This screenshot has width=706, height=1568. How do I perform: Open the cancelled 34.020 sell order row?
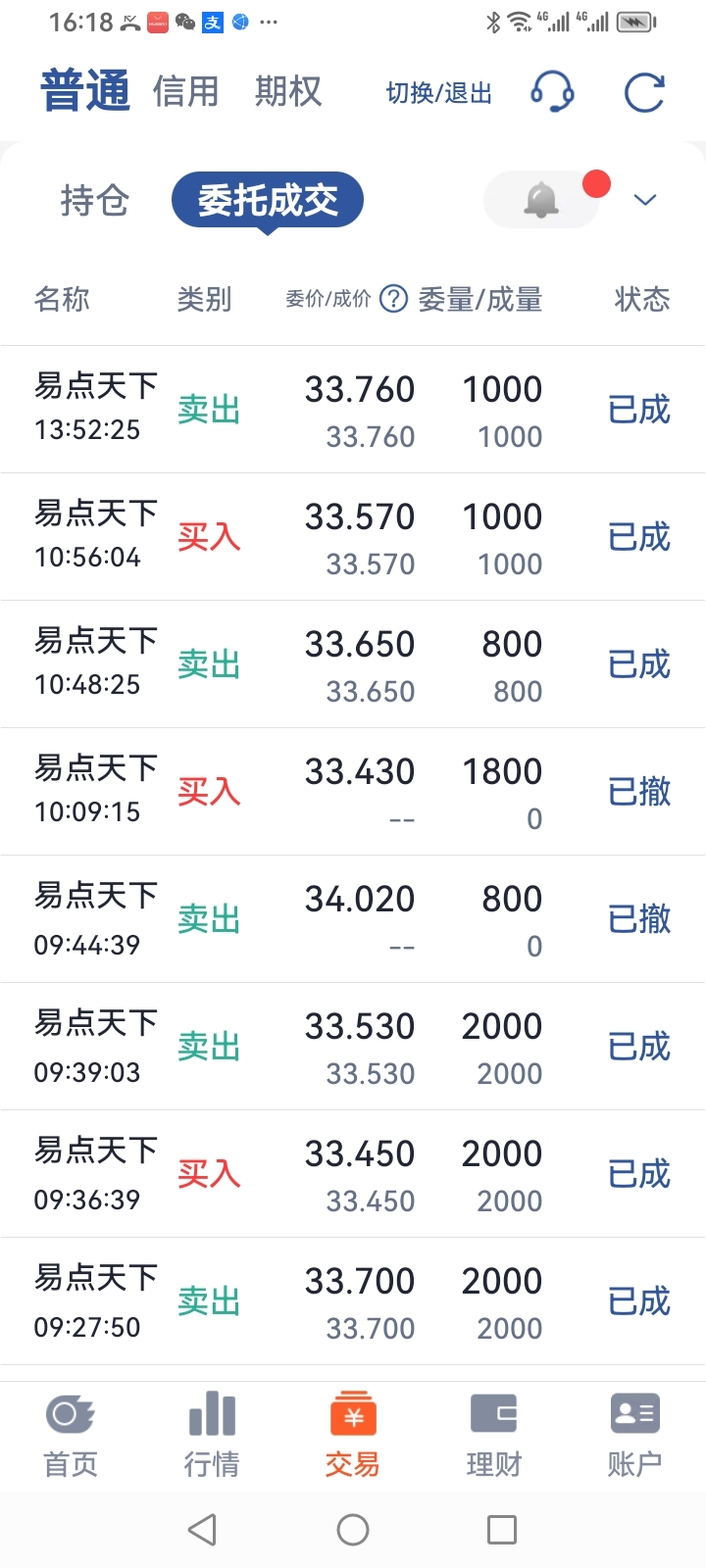353,919
